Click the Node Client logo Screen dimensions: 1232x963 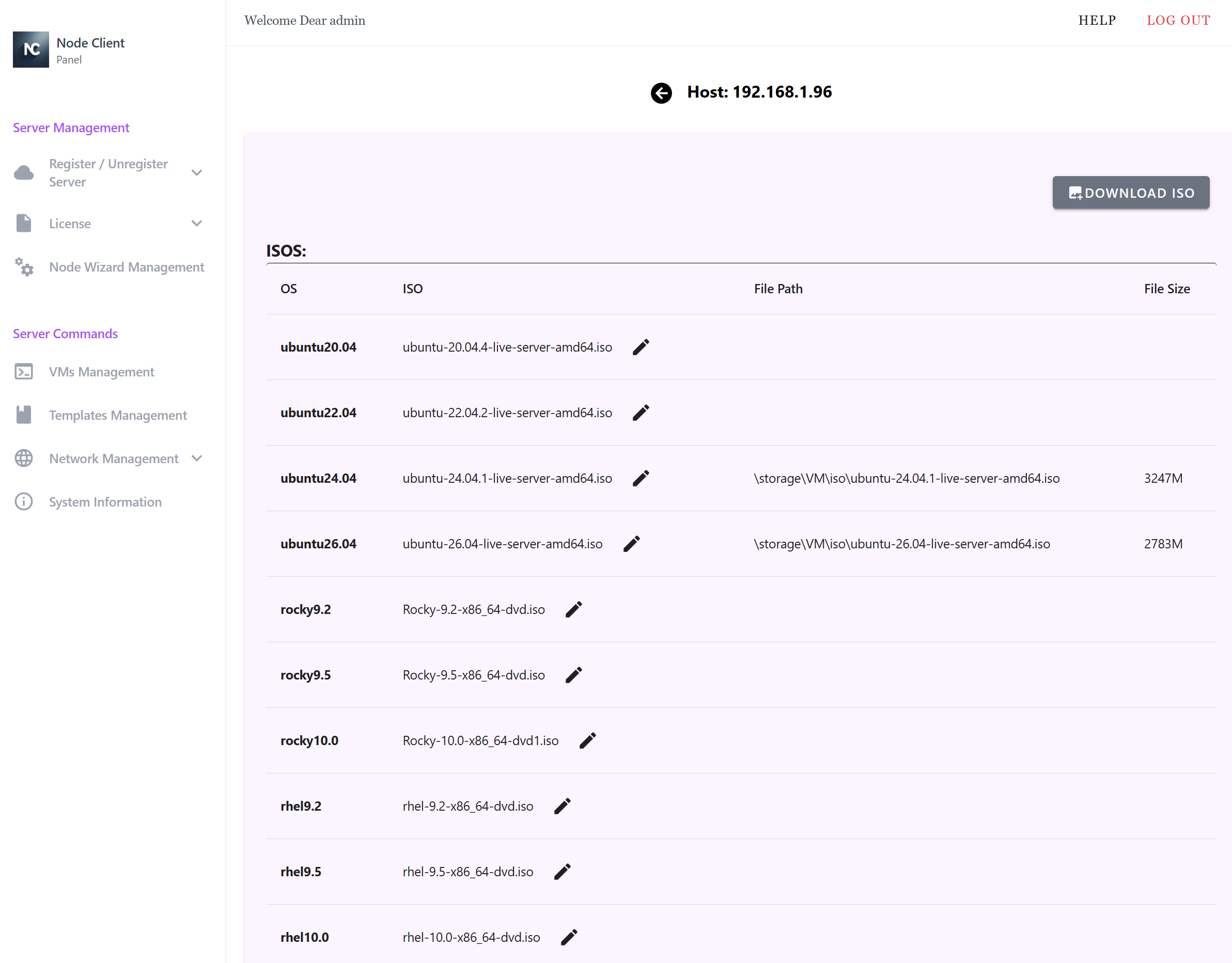point(31,50)
